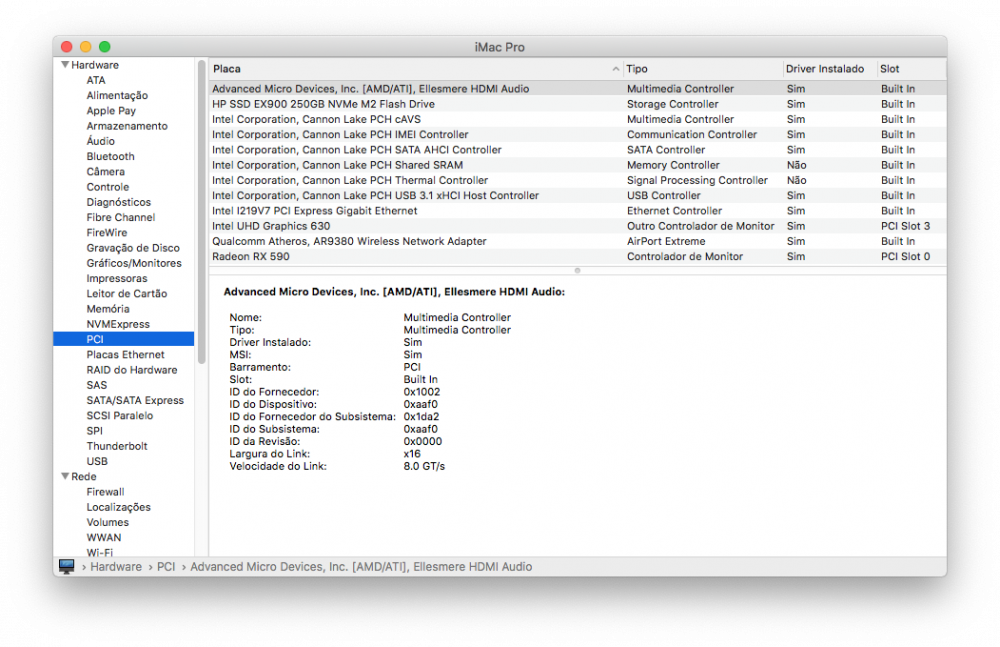
Task: Select Câmera in the sidebar
Action: 106,172
